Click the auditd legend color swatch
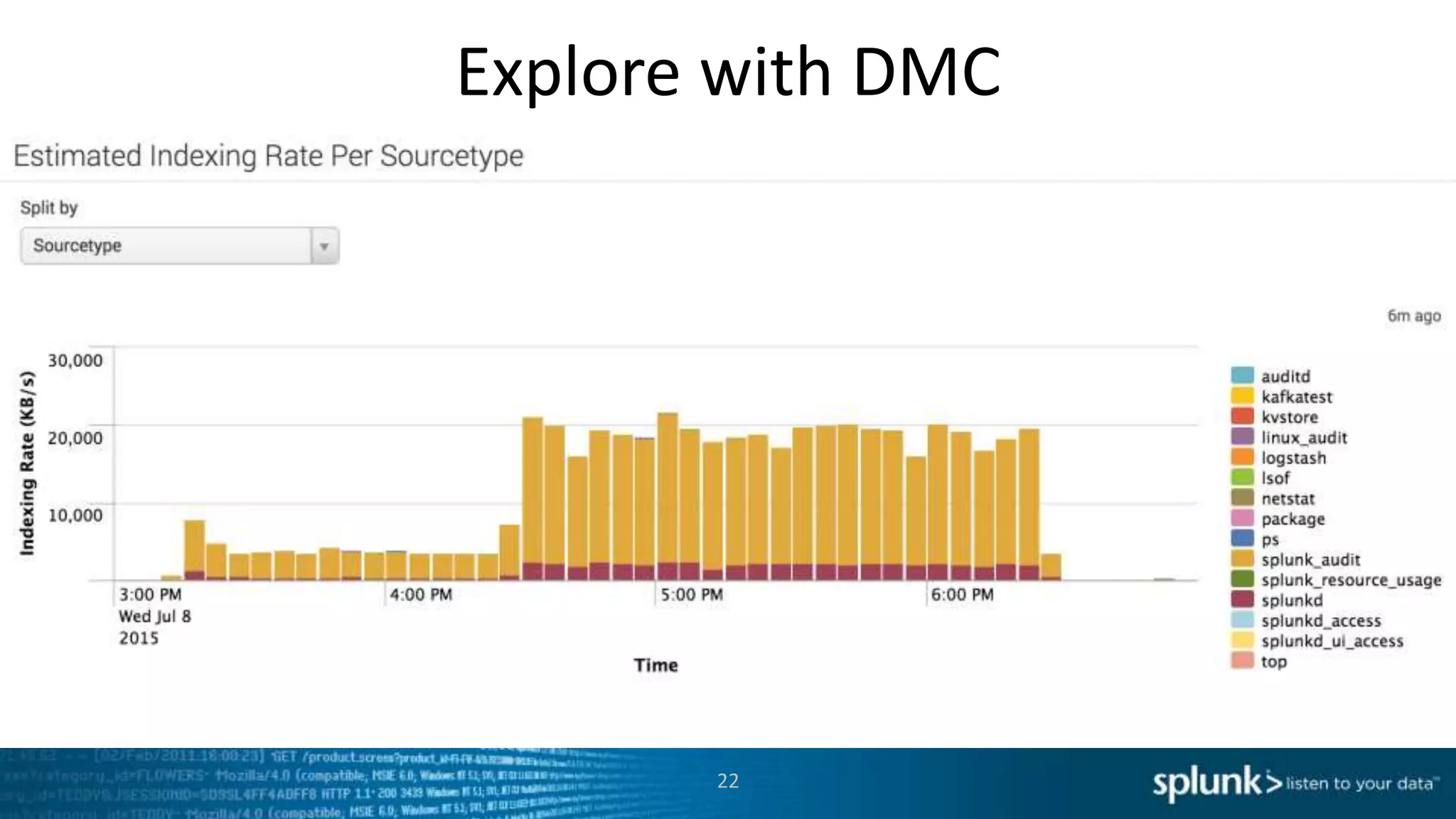This screenshot has width=1456, height=819. 1242,375
